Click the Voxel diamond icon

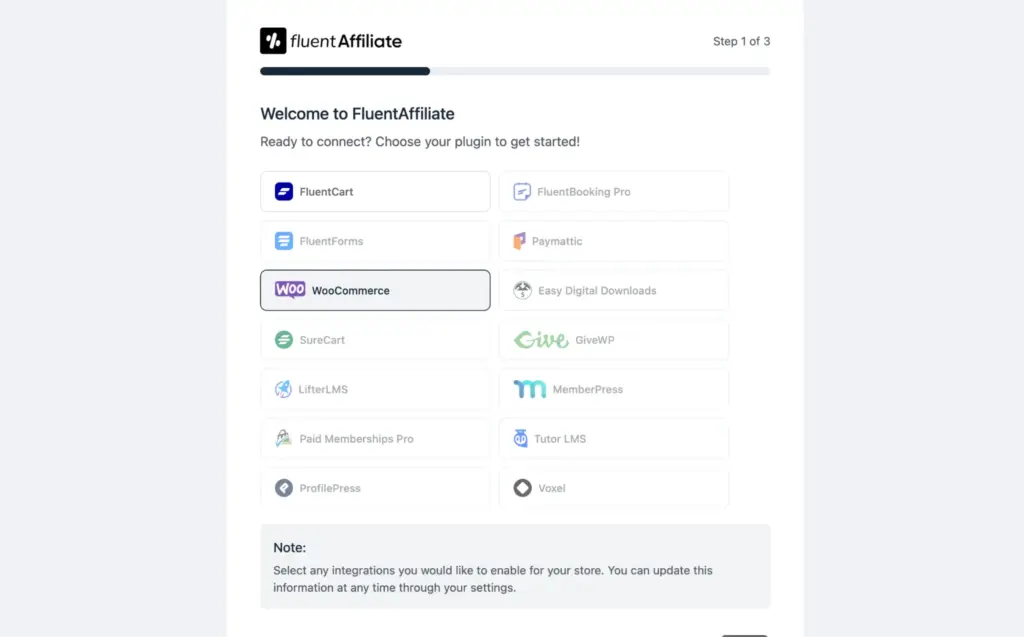click(522, 488)
